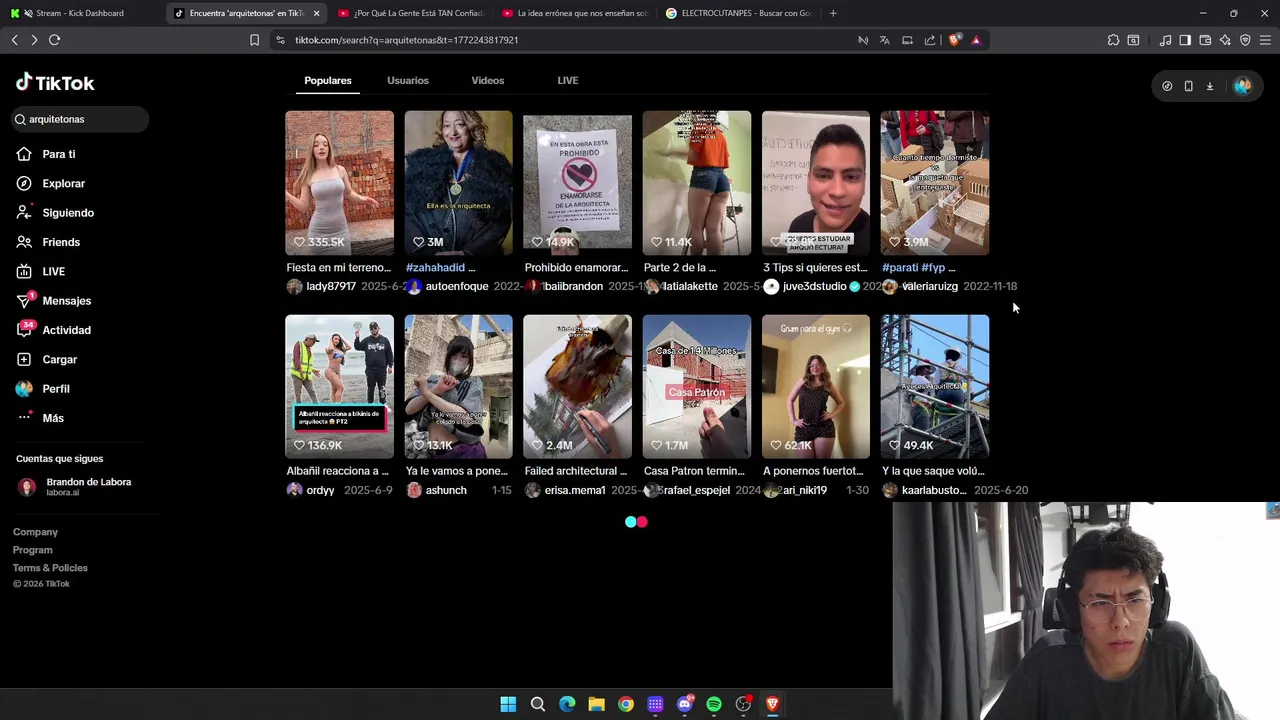Open the Casa Patron video thumbnail
This screenshot has width=1280, height=720.
click(696, 387)
